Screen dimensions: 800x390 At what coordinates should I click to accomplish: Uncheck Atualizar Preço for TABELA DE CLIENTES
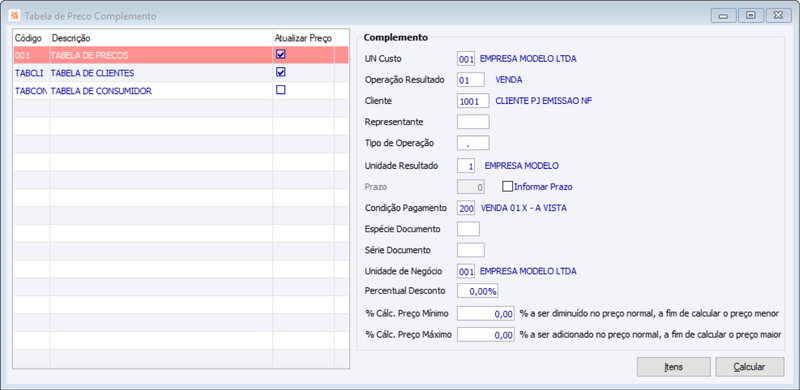(281, 72)
